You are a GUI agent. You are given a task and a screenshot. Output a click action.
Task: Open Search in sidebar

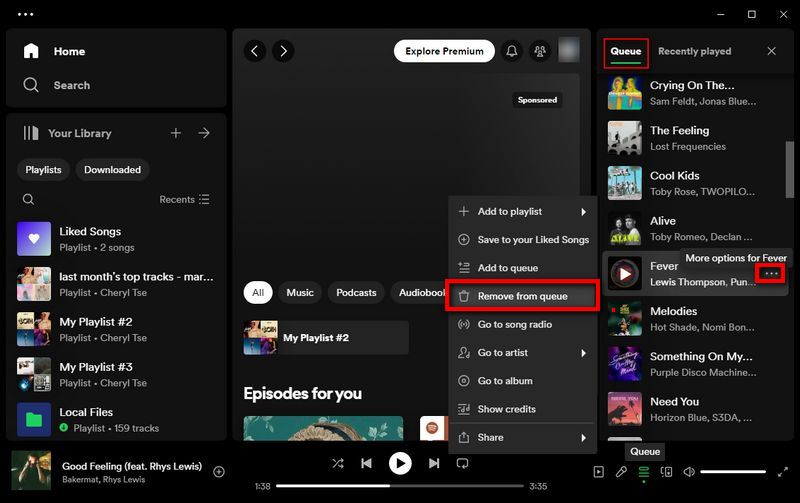coord(57,85)
